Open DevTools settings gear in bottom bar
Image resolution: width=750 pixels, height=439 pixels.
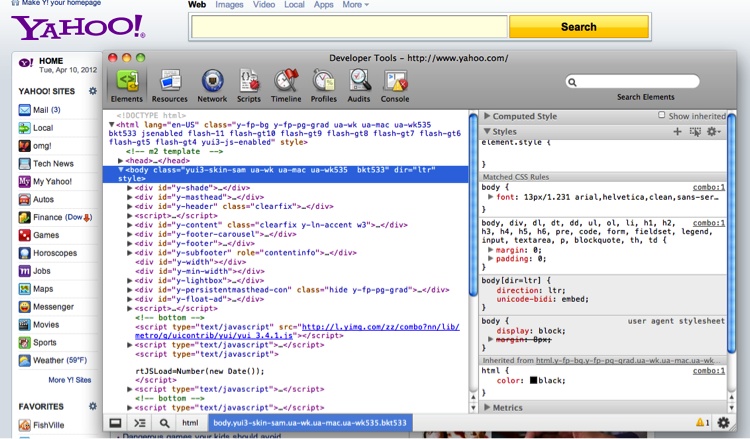[724, 423]
